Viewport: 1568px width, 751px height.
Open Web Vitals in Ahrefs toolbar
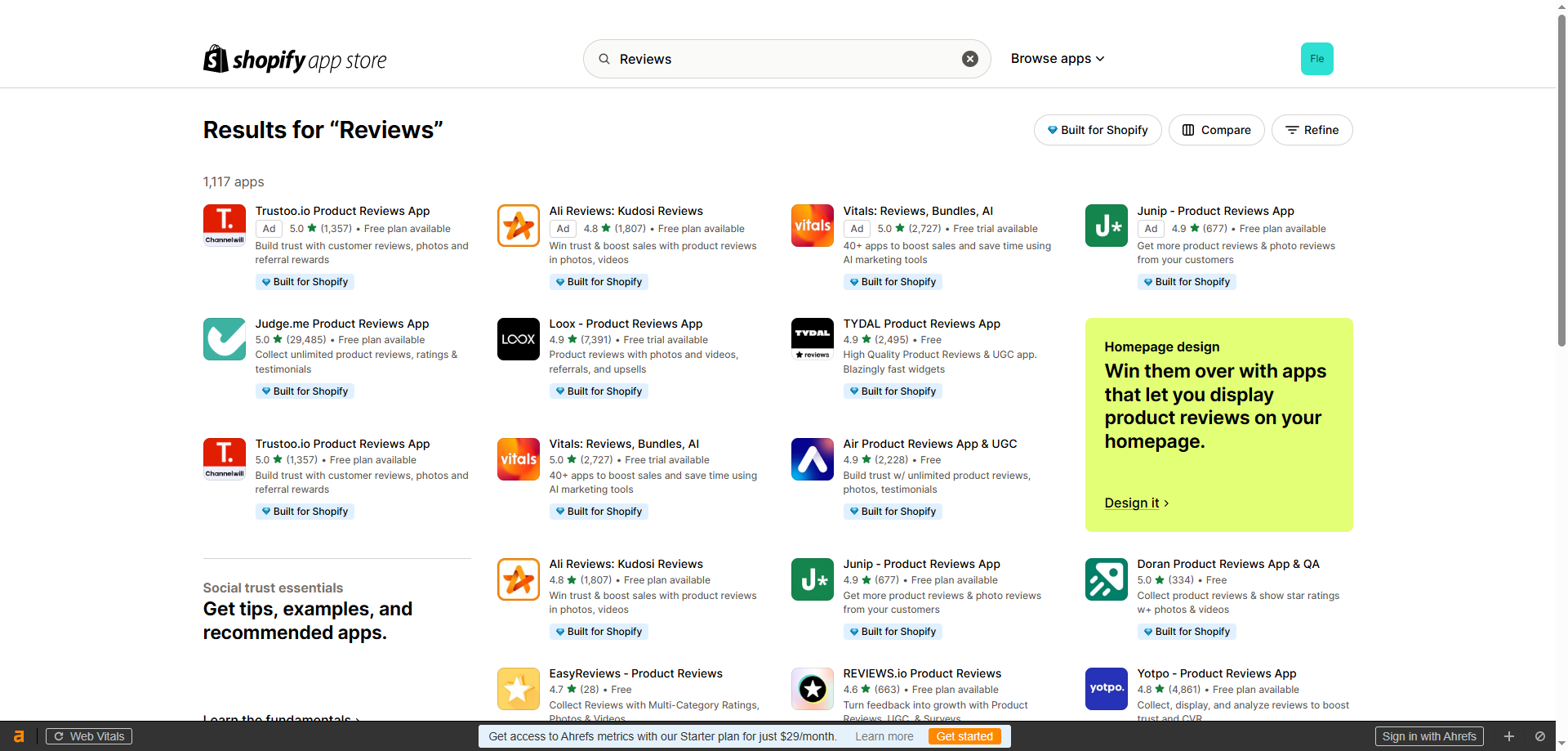coord(89,736)
